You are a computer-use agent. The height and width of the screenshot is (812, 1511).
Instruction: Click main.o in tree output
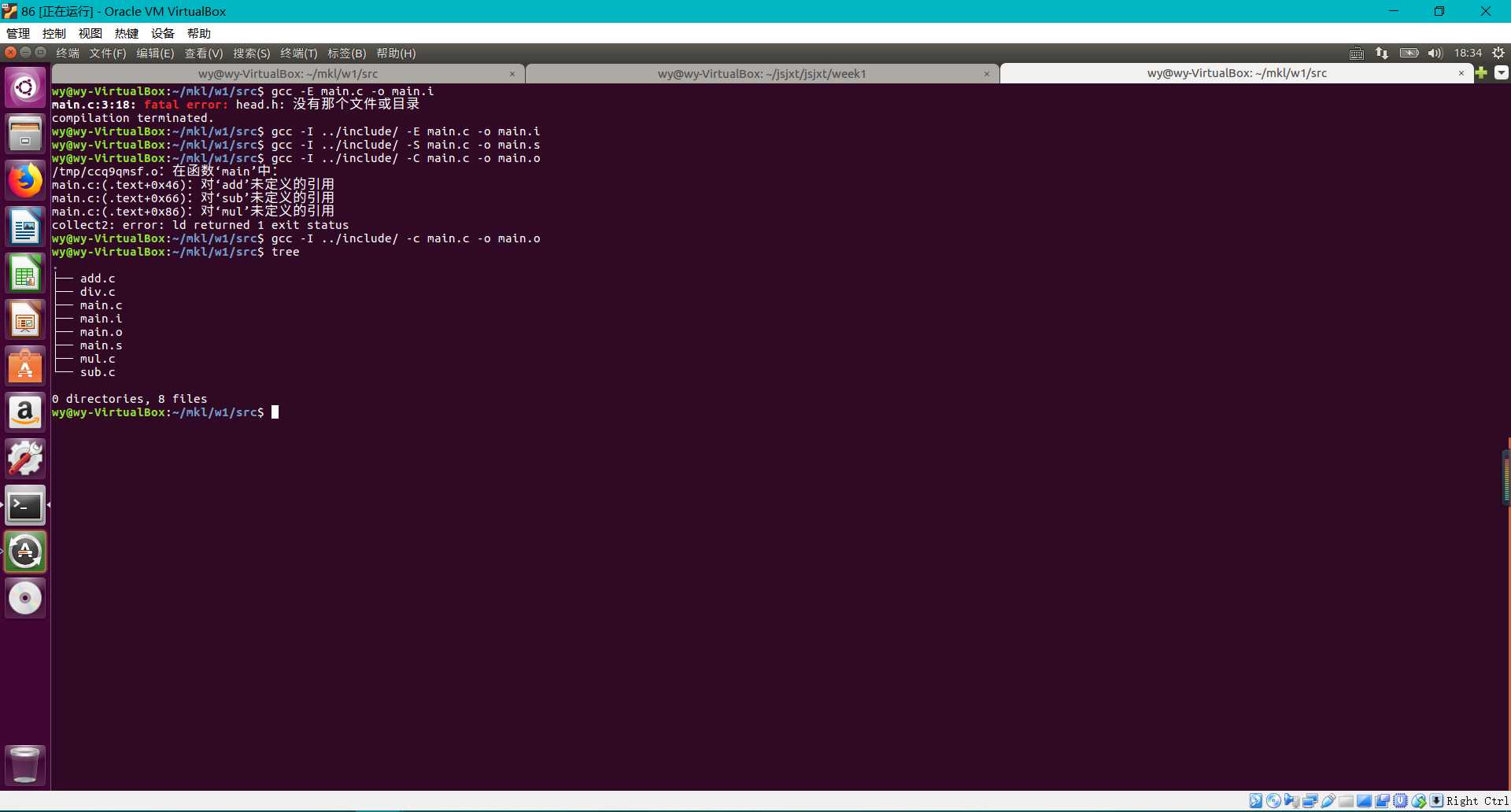(101, 332)
